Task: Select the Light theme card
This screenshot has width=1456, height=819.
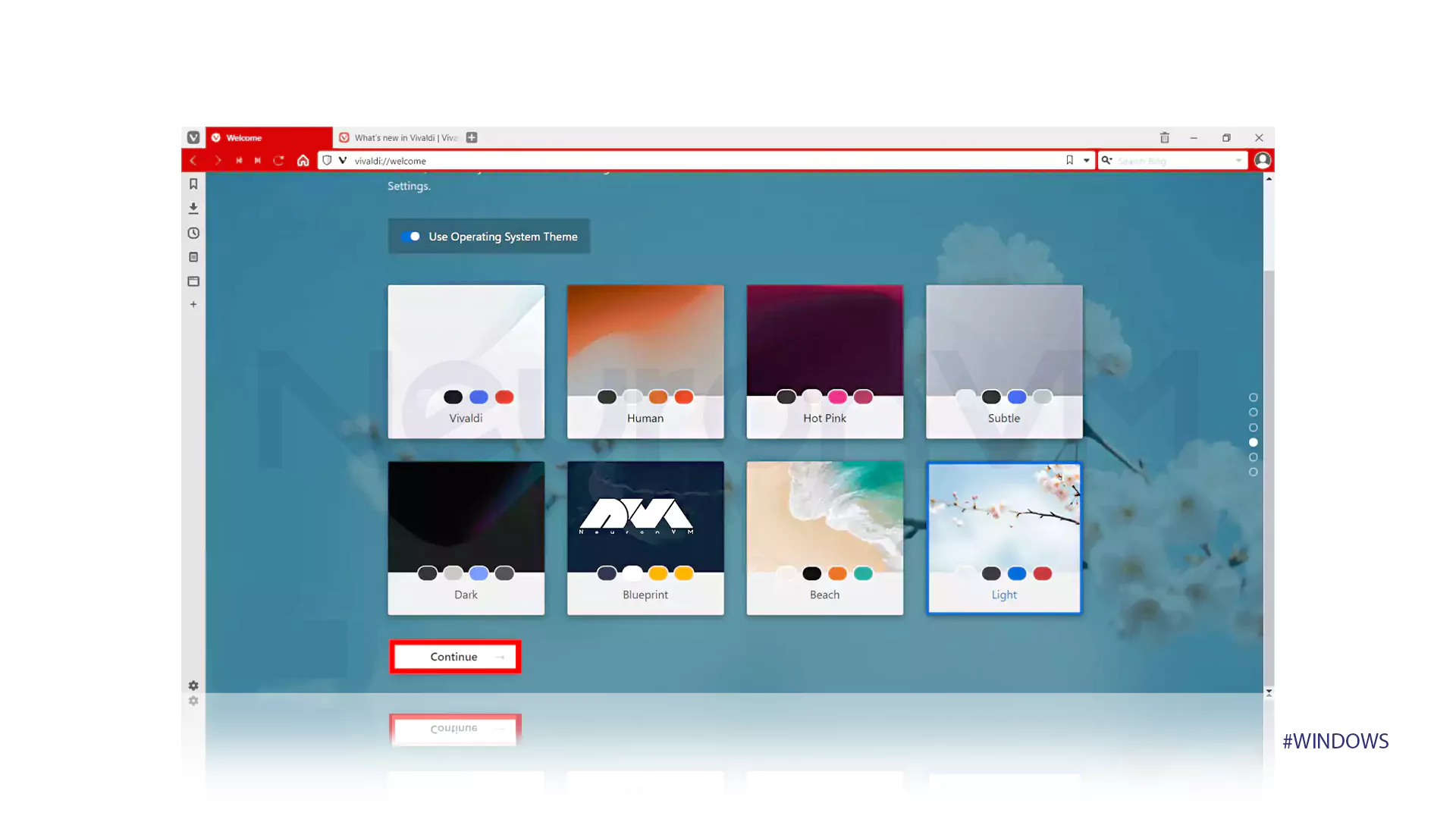Action: 1004,538
